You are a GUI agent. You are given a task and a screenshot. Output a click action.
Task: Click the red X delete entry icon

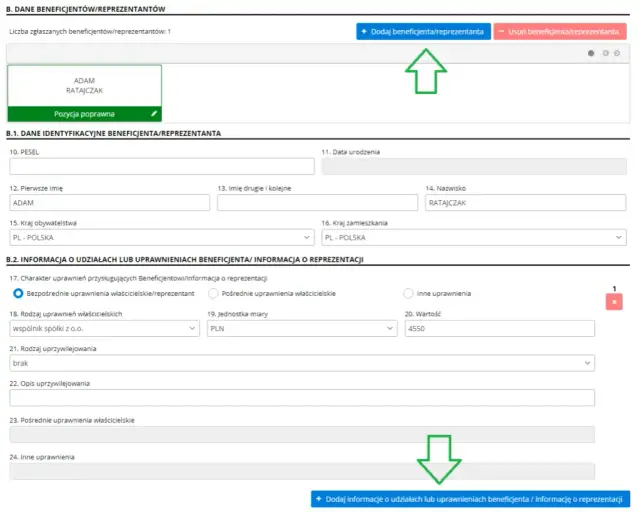coord(614,302)
